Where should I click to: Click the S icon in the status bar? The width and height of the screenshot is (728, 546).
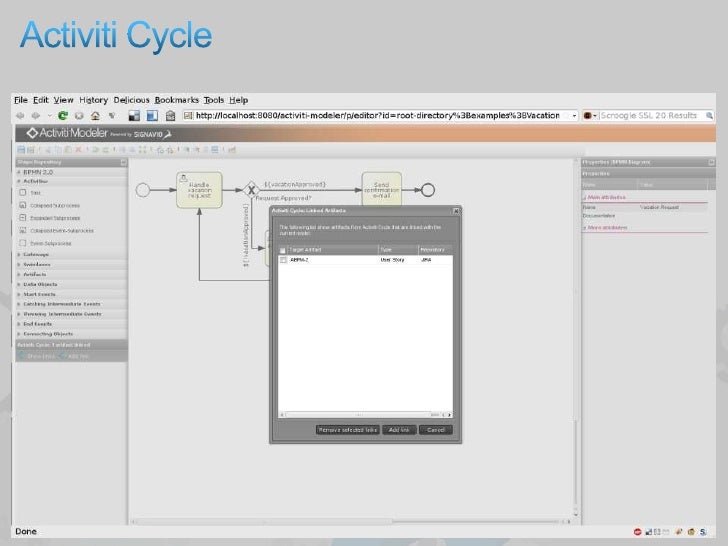click(703, 532)
